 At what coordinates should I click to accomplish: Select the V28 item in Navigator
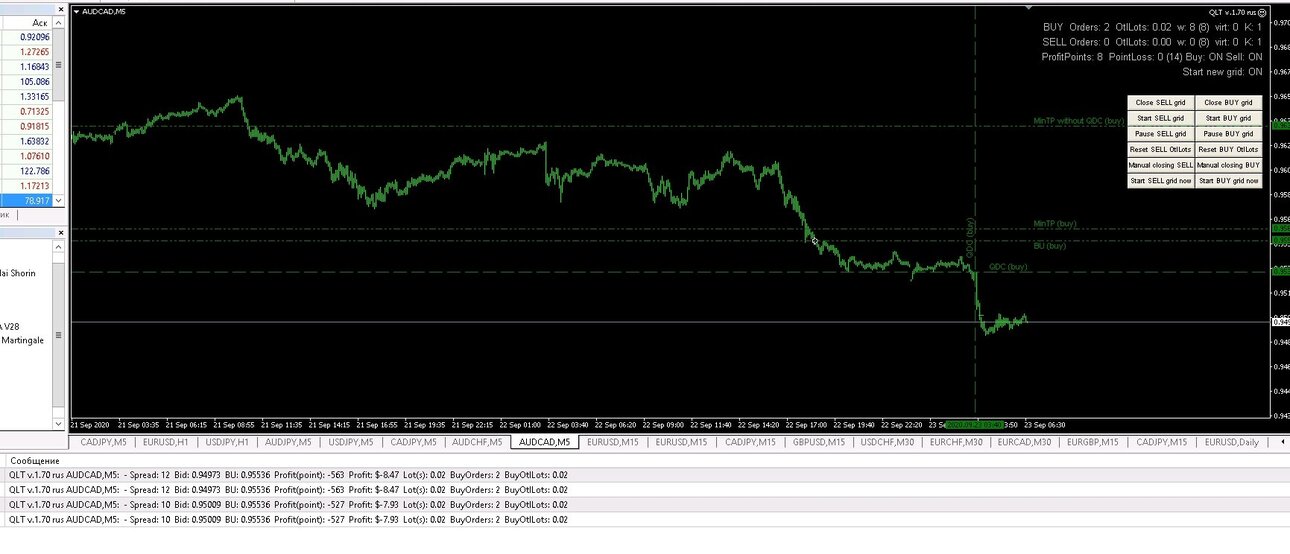pos(10,326)
